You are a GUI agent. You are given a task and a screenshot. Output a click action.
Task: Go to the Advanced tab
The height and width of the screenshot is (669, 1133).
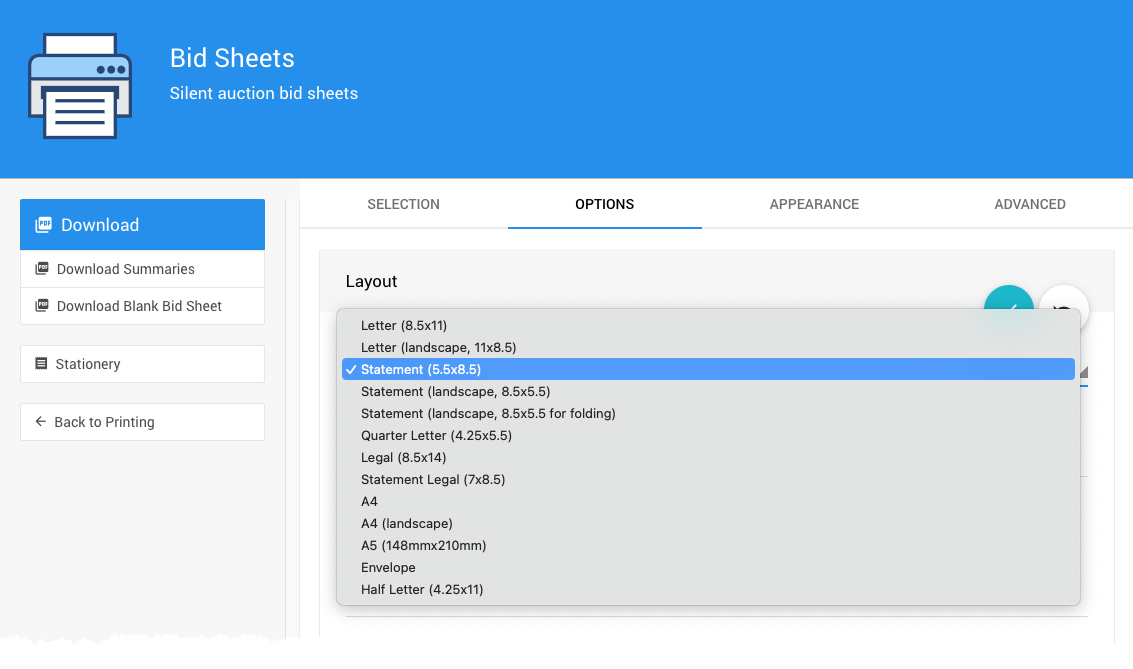coord(1029,204)
